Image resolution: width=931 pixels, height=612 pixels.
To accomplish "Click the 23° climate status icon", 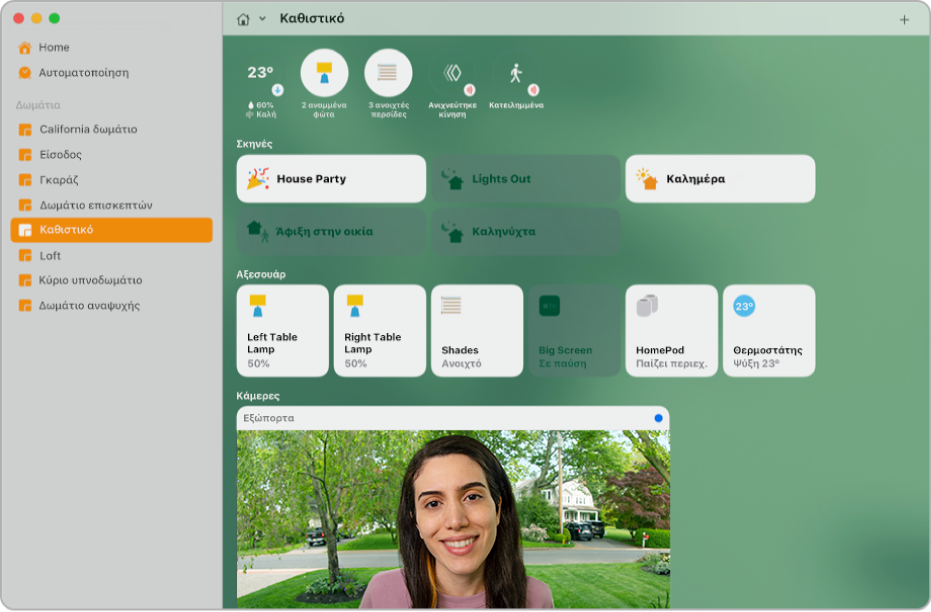I will pos(261,73).
